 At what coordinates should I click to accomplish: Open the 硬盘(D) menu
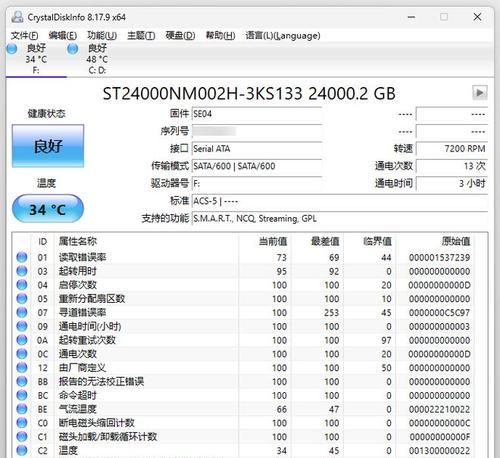[x=180, y=35]
